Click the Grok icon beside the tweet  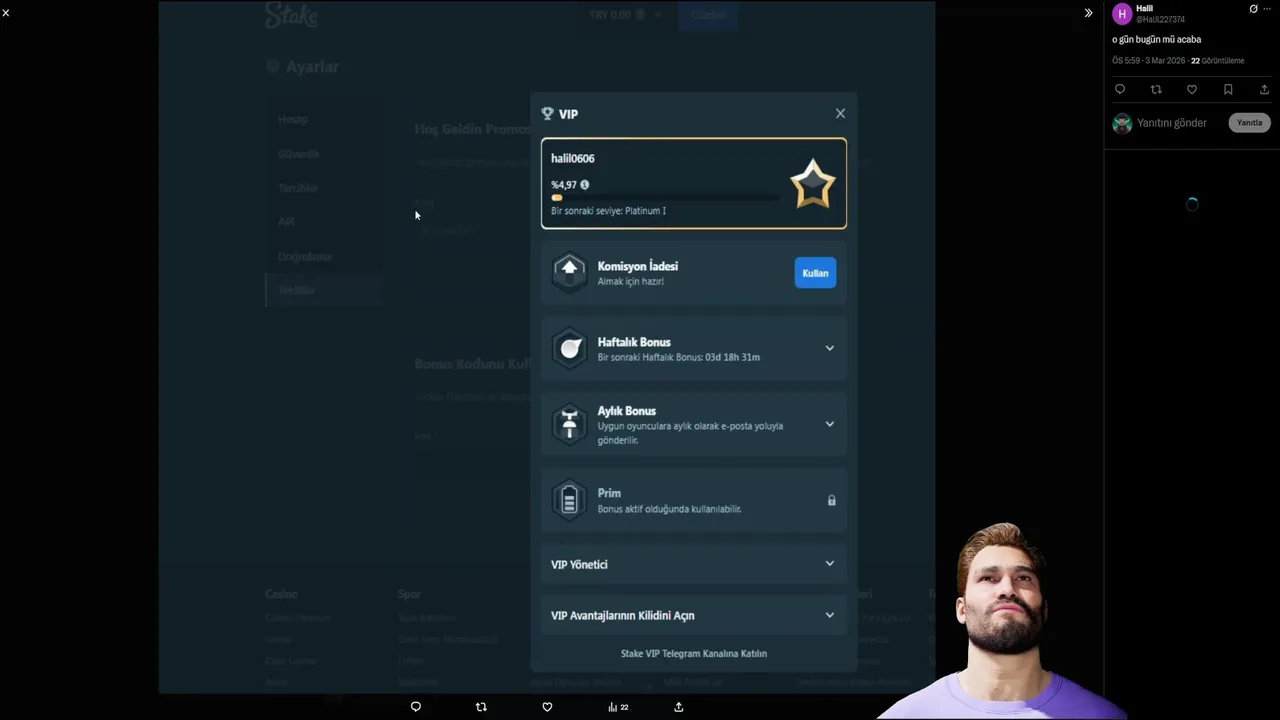1253,9
